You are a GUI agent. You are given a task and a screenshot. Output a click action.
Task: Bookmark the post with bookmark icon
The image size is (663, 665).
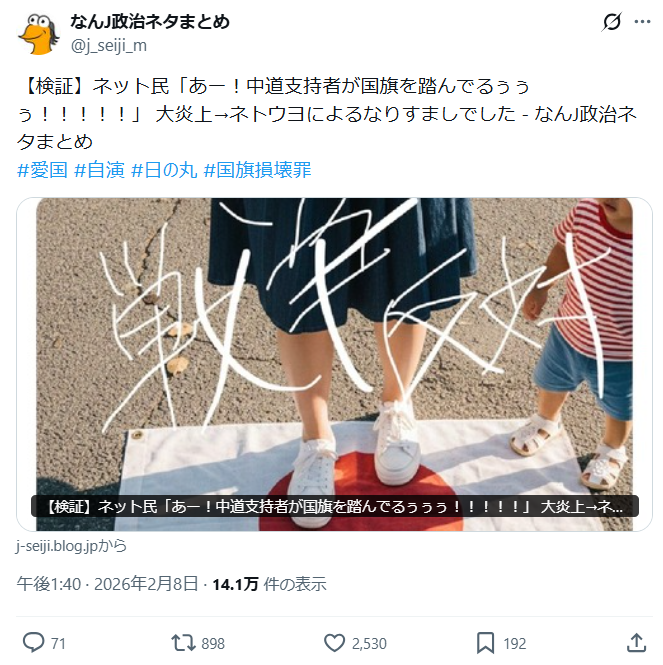pyautogui.click(x=485, y=643)
